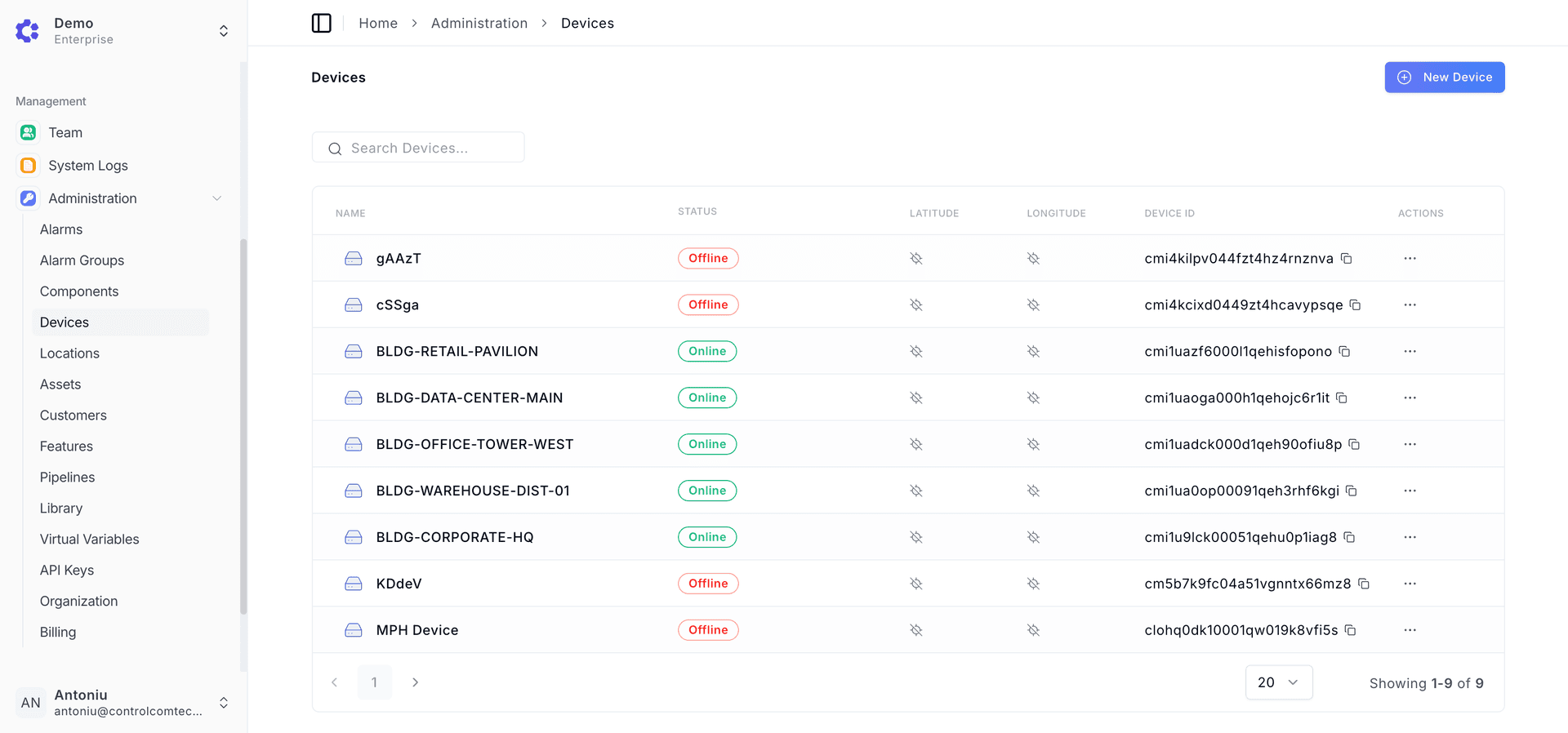Viewport: 1568px width, 733px height.
Task: Sort by the STATUS column header
Action: click(x=697, y=211)
